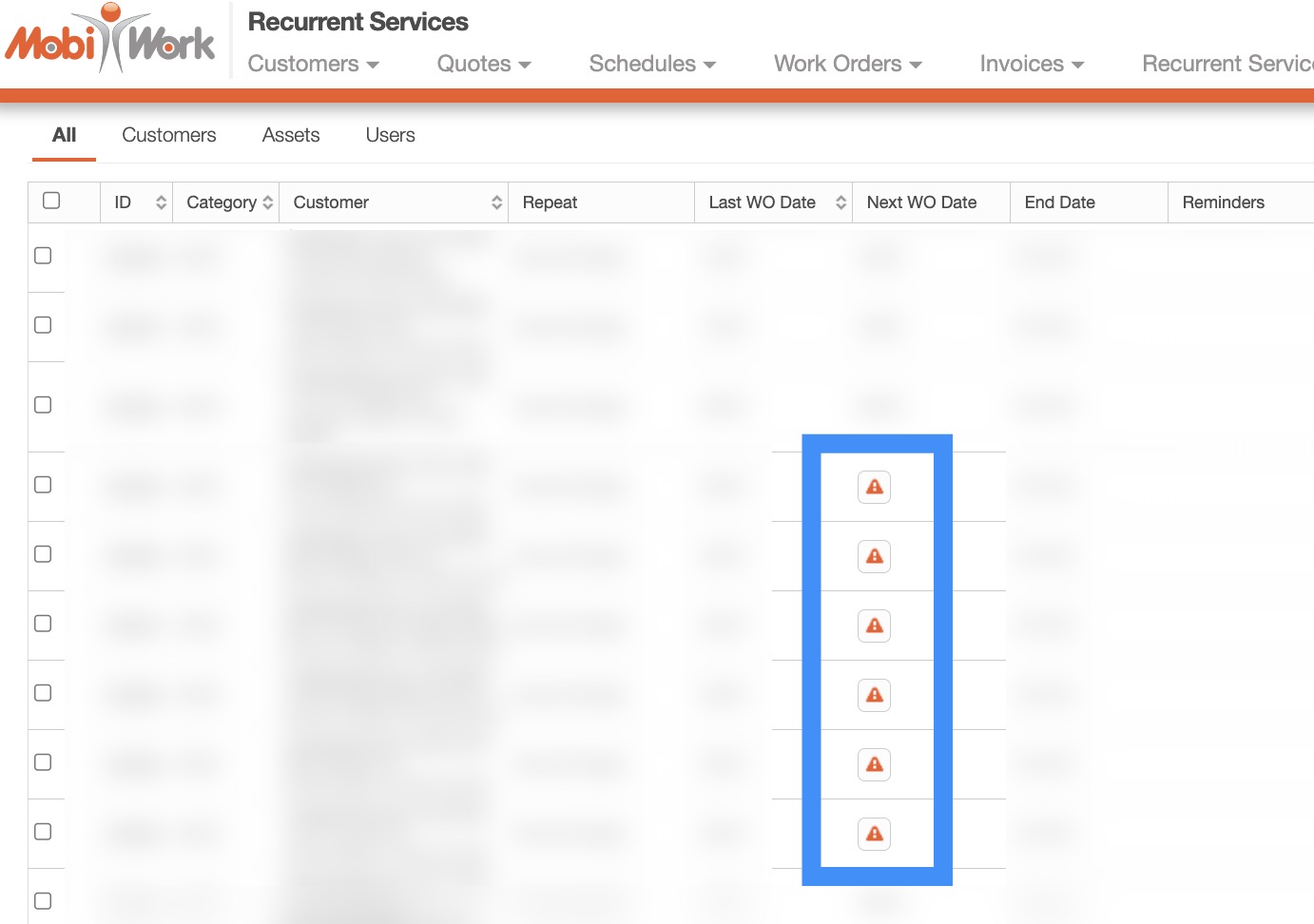Click the MobiWork logo
The height and width of the screenshot is (924, 1314).
[110, 40]
